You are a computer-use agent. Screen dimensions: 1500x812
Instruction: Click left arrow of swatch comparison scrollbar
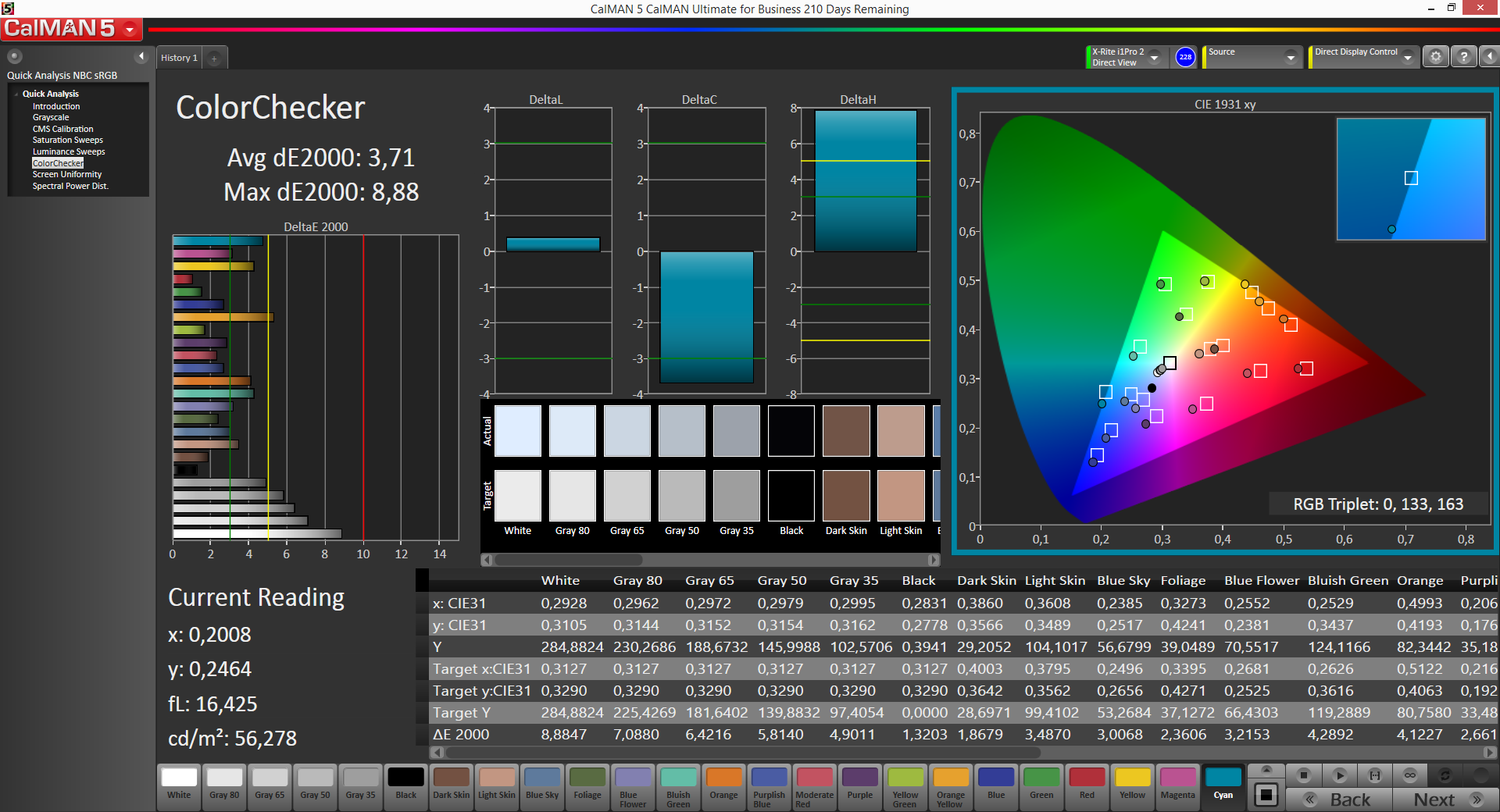(487, 560)
